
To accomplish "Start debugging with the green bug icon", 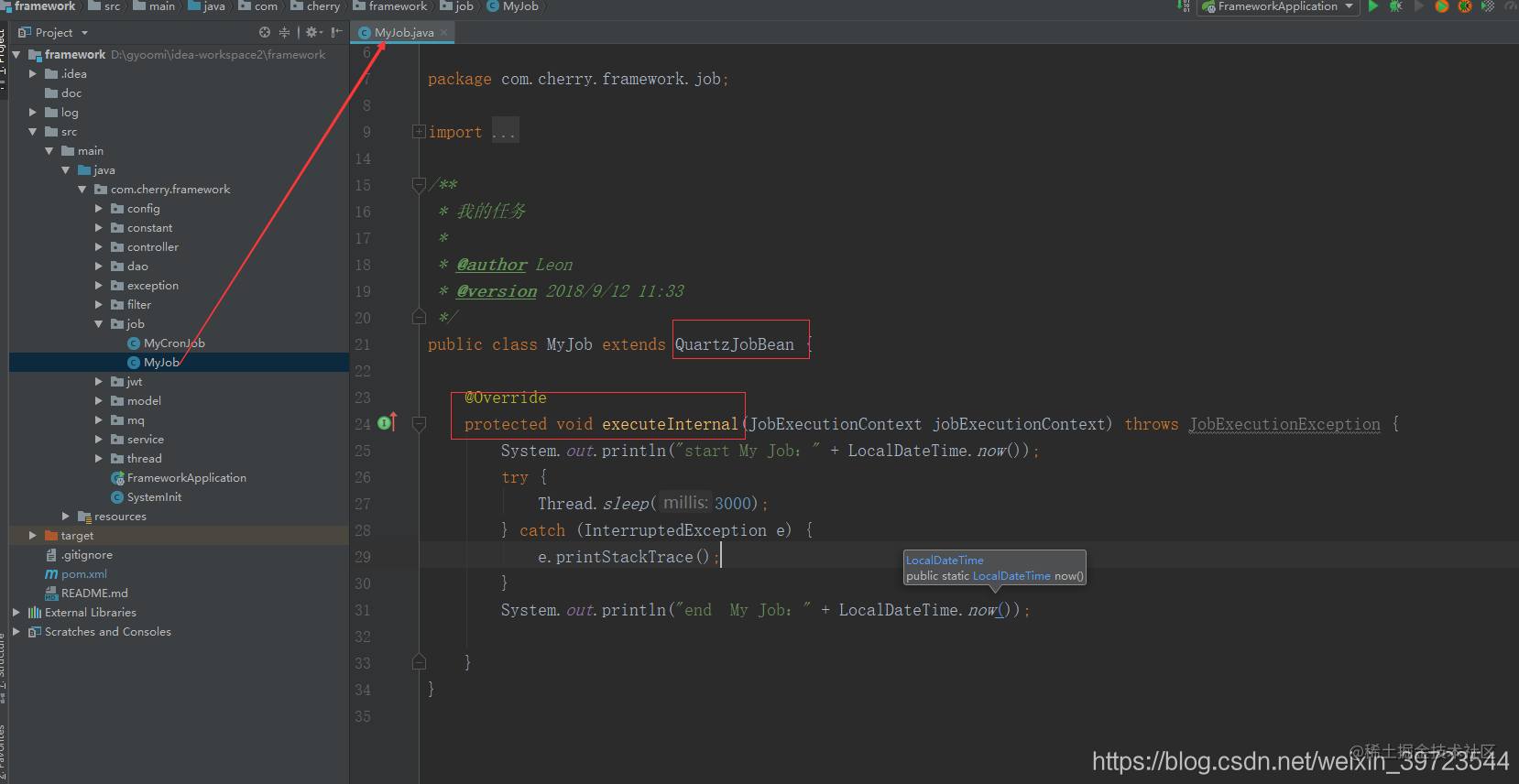I will point(1395,6).
